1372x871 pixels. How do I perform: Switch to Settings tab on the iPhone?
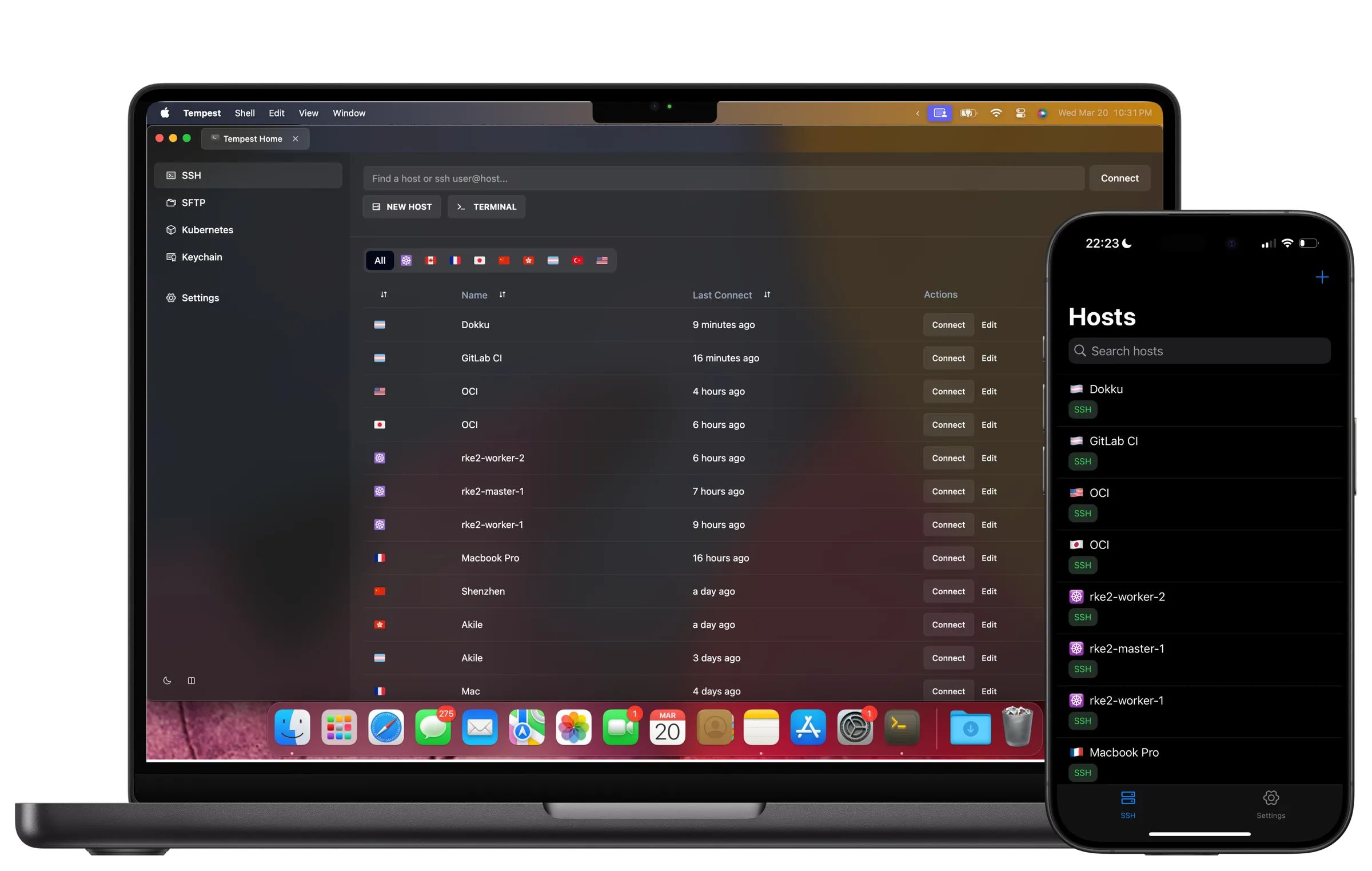click(x=1271, y=805)
